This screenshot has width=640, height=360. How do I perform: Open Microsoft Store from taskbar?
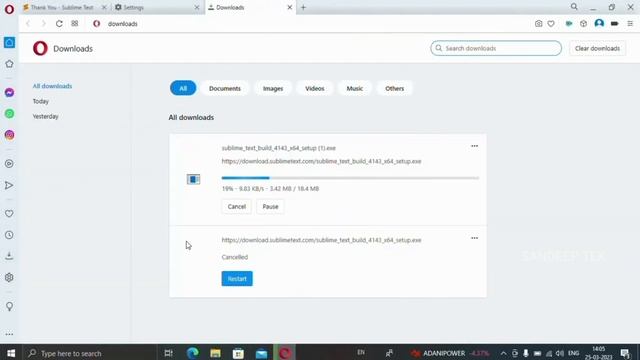click(238, 353)
